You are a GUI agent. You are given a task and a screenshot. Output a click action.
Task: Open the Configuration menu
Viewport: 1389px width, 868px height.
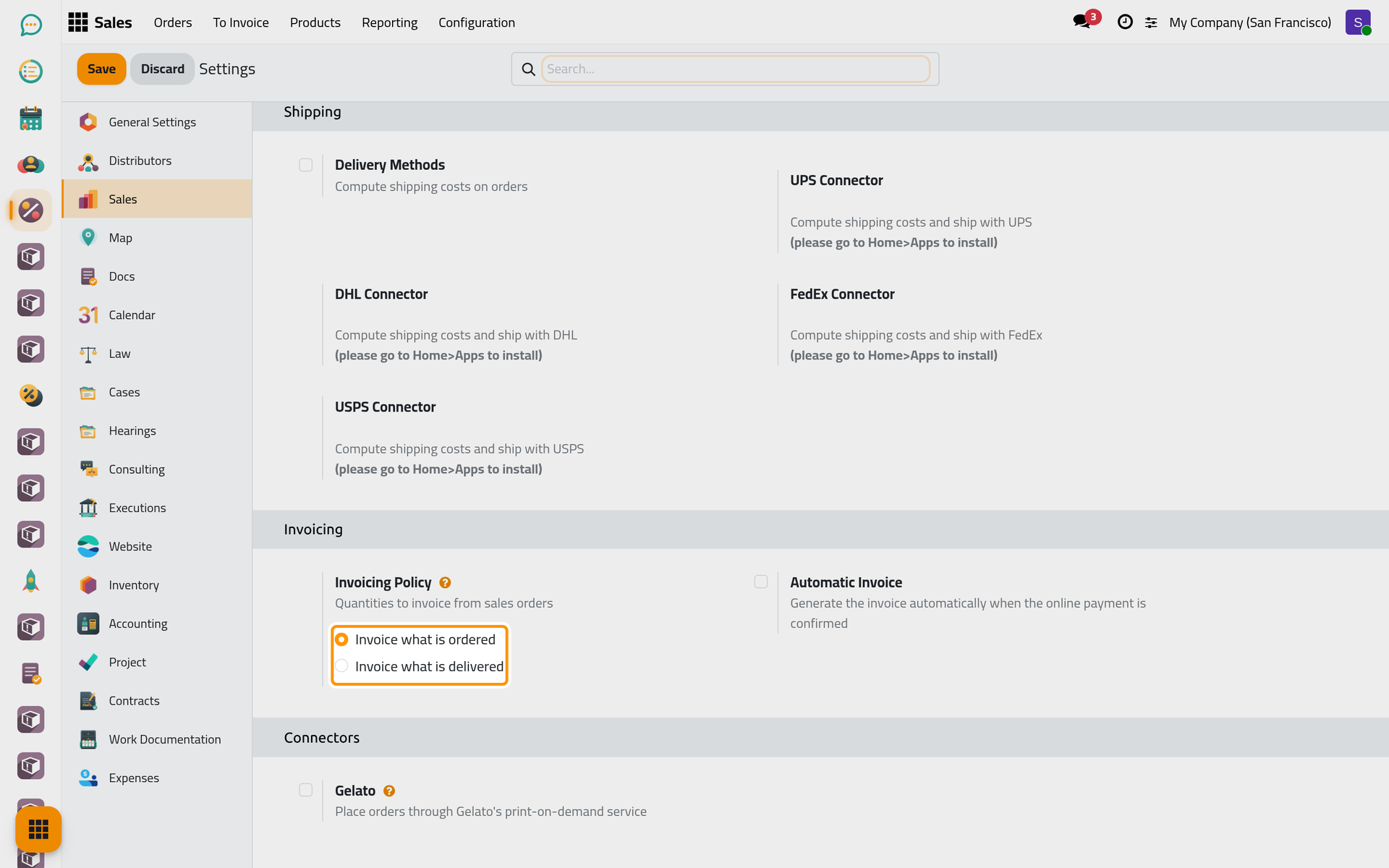click(x=477, y=22)
